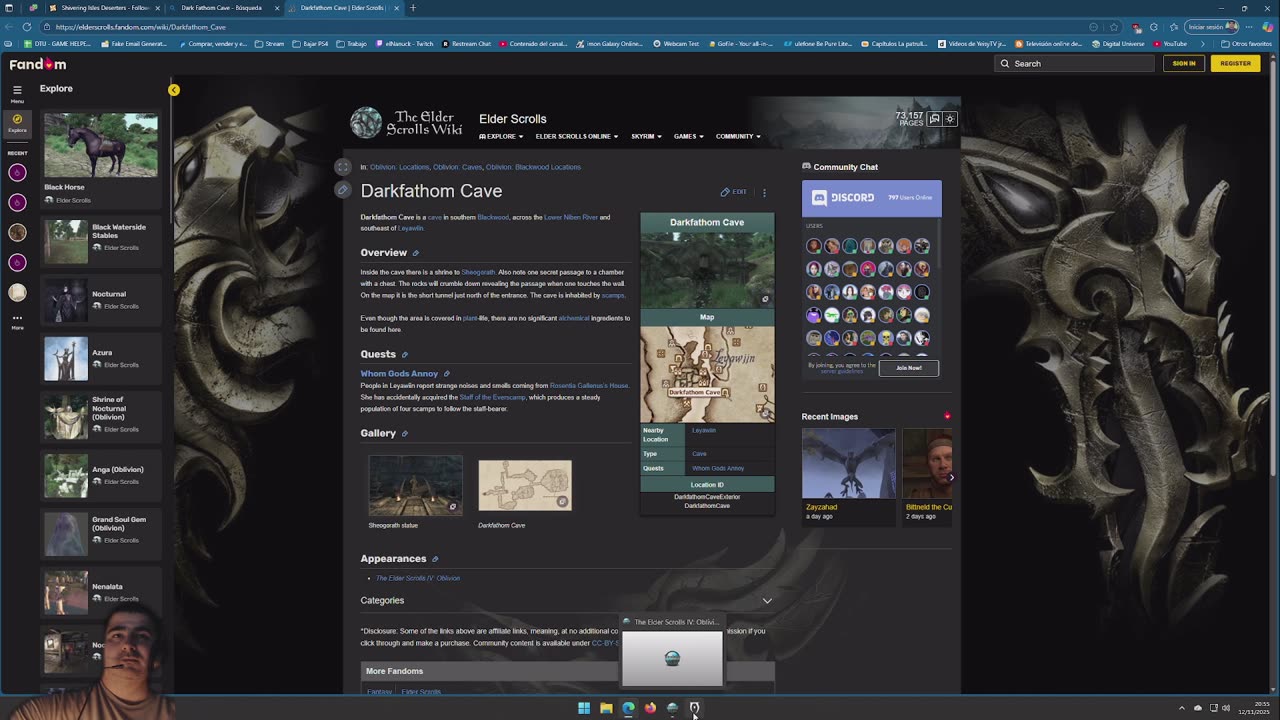Open the Explore compass icon in sidebar
Viewport: 1280px width, 720px height.
pyautogui.click(x=17, y=123)
